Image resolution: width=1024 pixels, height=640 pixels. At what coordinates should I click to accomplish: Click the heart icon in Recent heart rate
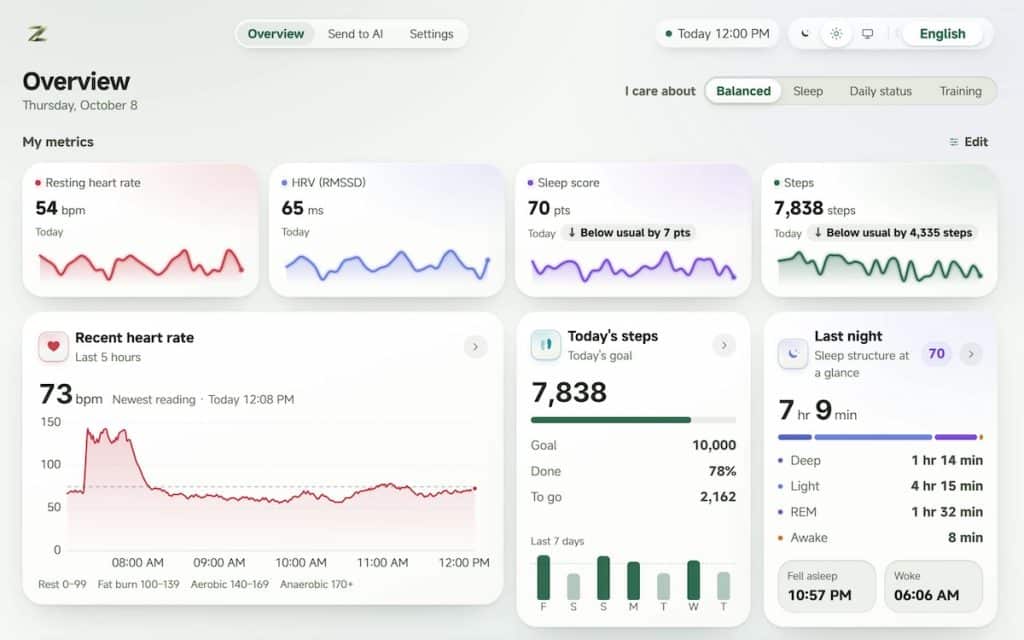(54, 346)
